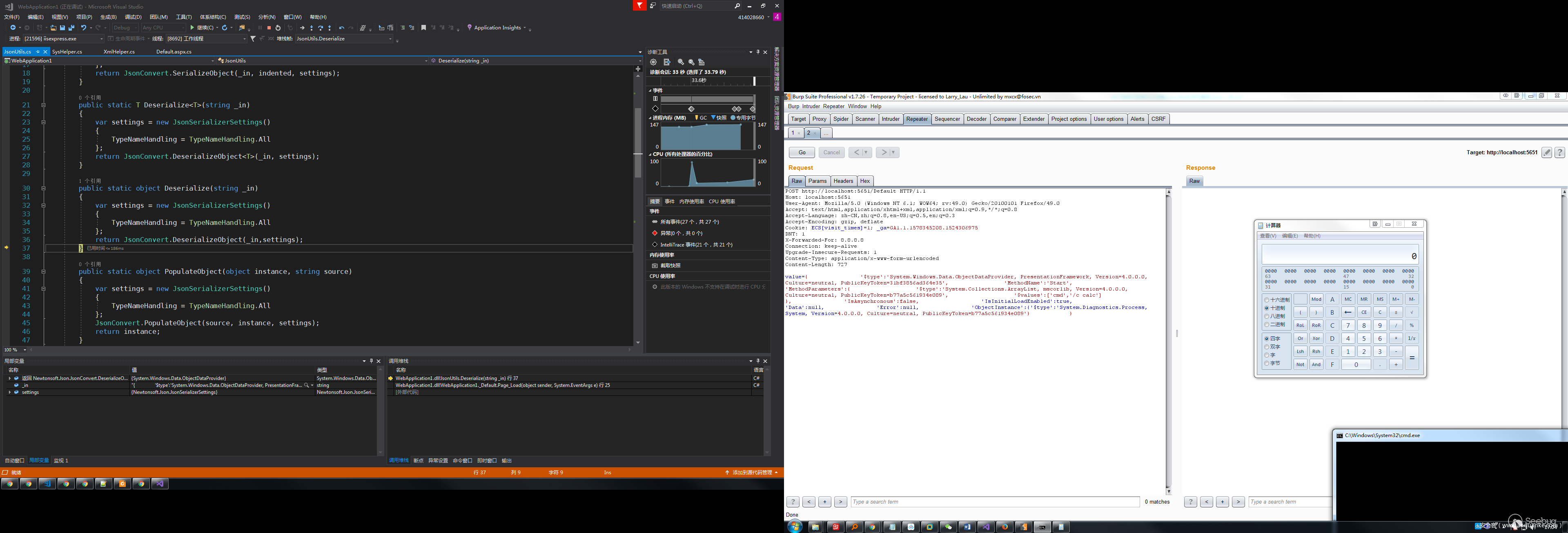Click zoom in icon in diagnostic tools

click(x=681, y=62)
